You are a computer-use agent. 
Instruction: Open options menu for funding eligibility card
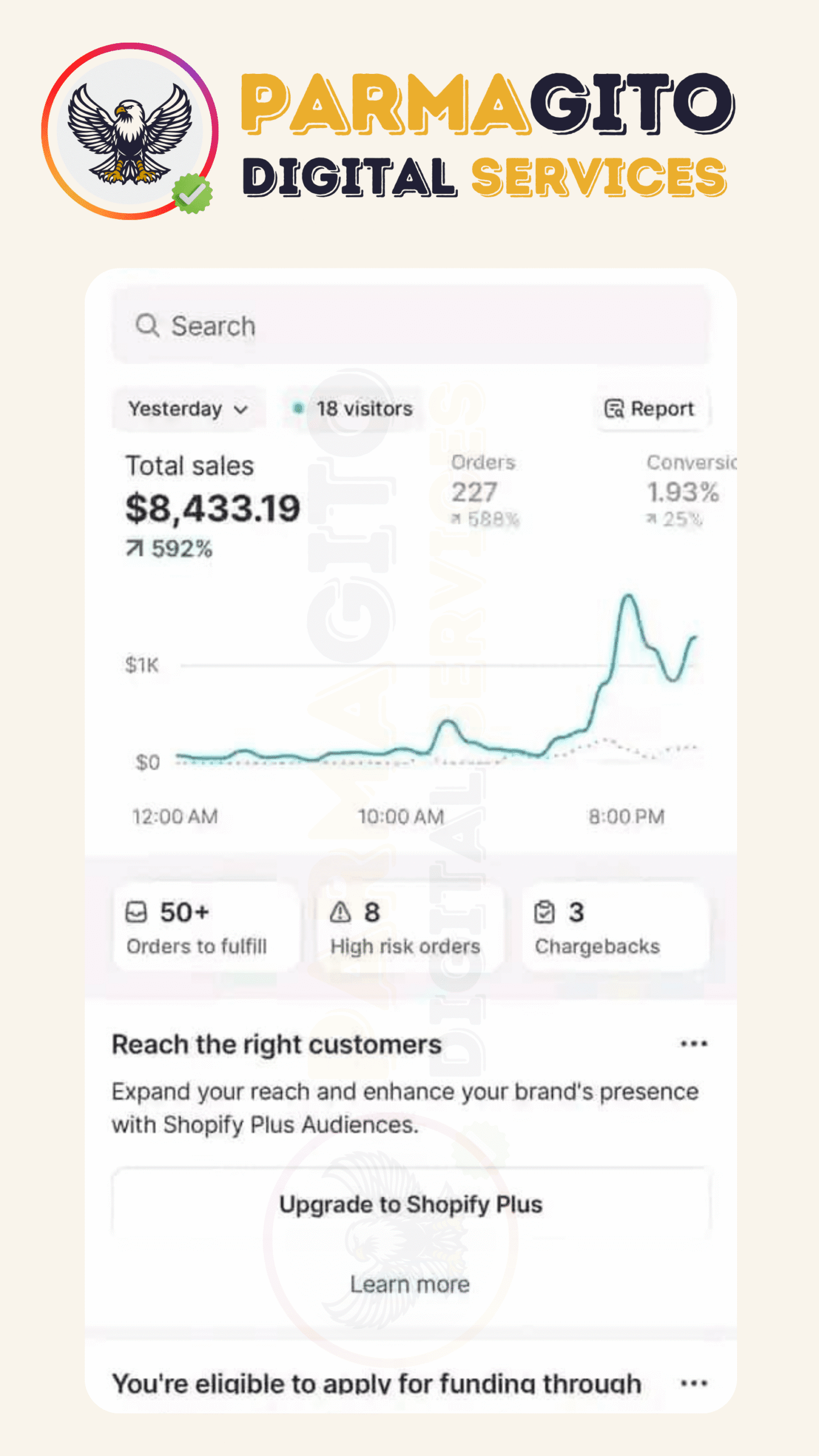pyautogui.click(x=694, y=1383)
